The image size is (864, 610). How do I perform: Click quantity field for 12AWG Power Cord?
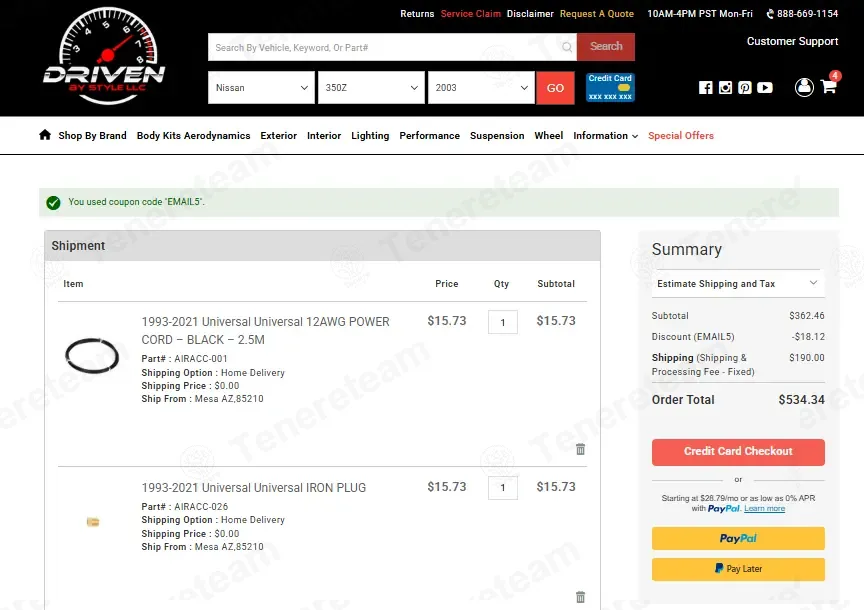pos(503,322)
